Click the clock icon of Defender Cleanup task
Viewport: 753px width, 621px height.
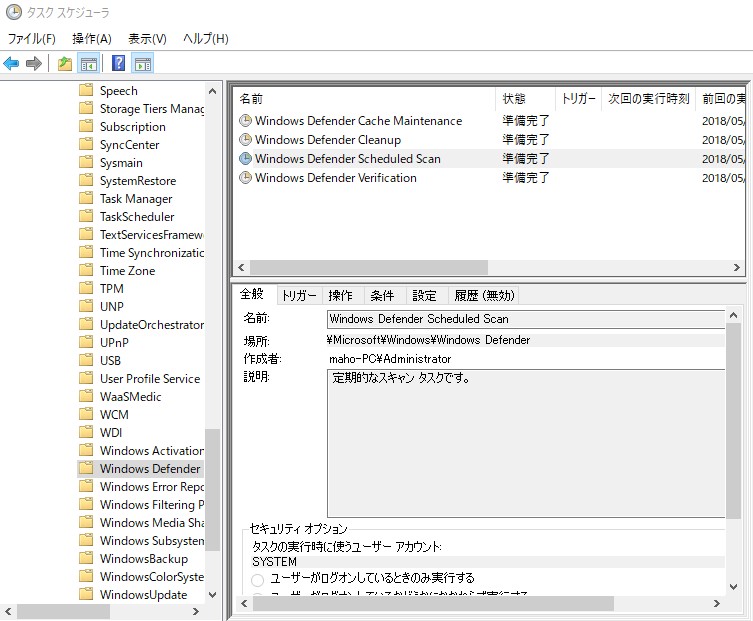pyautogui.click(x=245, y=140)
